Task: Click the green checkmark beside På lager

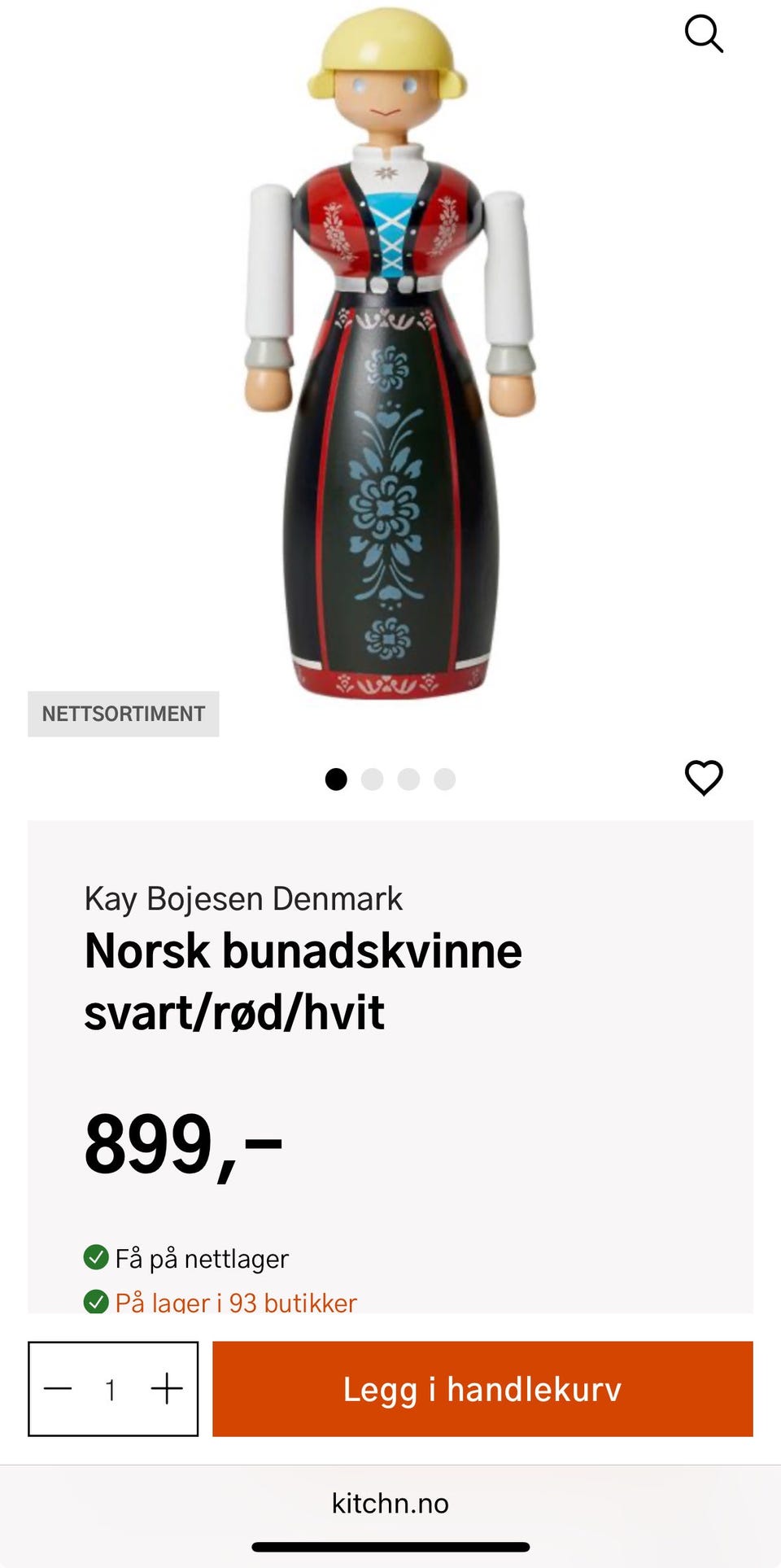Action: (x=96, y=1302)
